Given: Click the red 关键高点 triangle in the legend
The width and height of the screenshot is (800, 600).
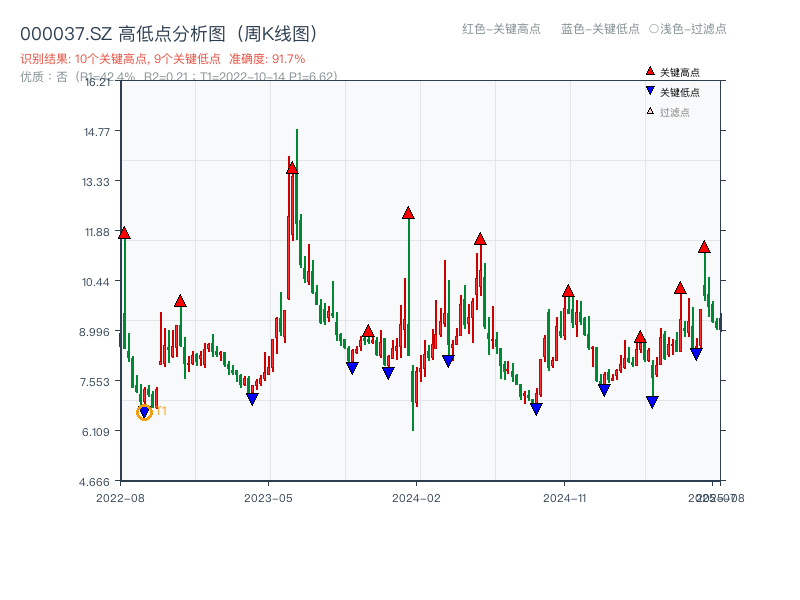Looking at the screenshot, I should pyautogui.click(x=651, y=71).
